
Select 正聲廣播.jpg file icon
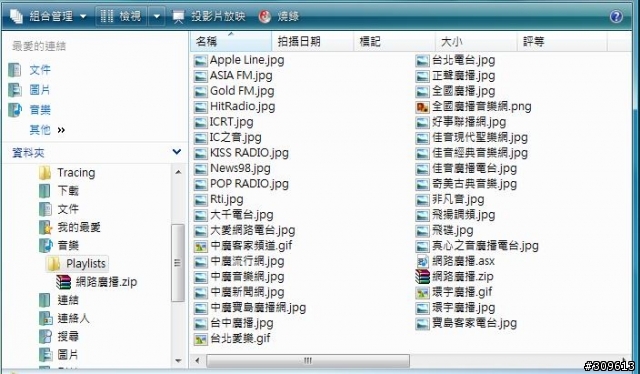422,76
